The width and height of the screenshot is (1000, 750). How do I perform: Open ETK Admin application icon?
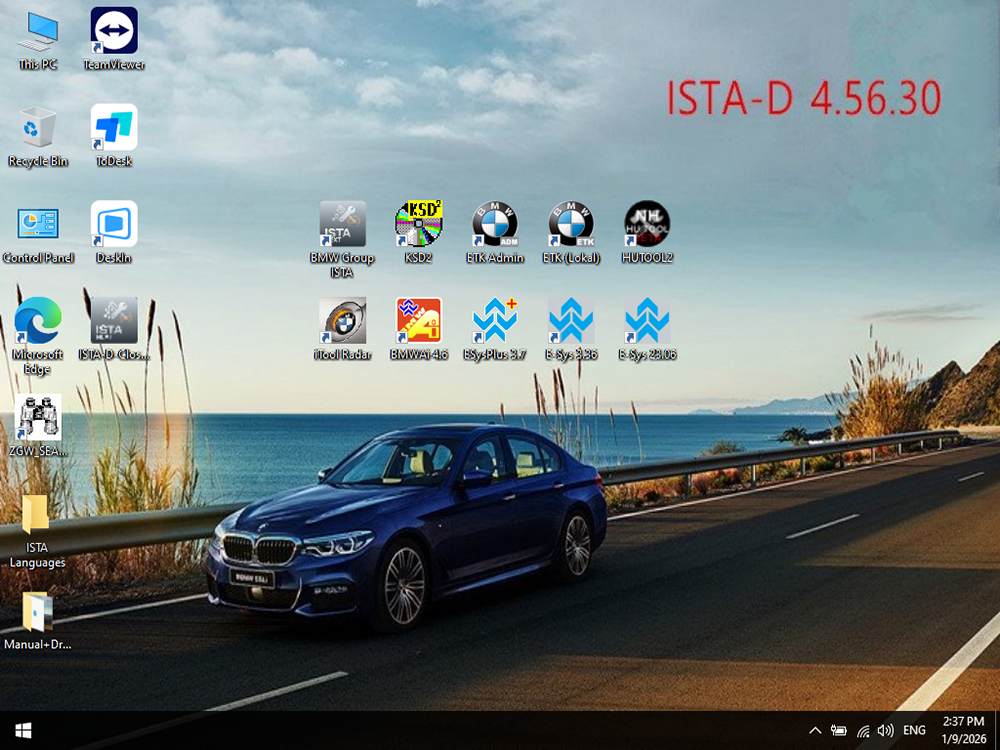click(494, 225)
